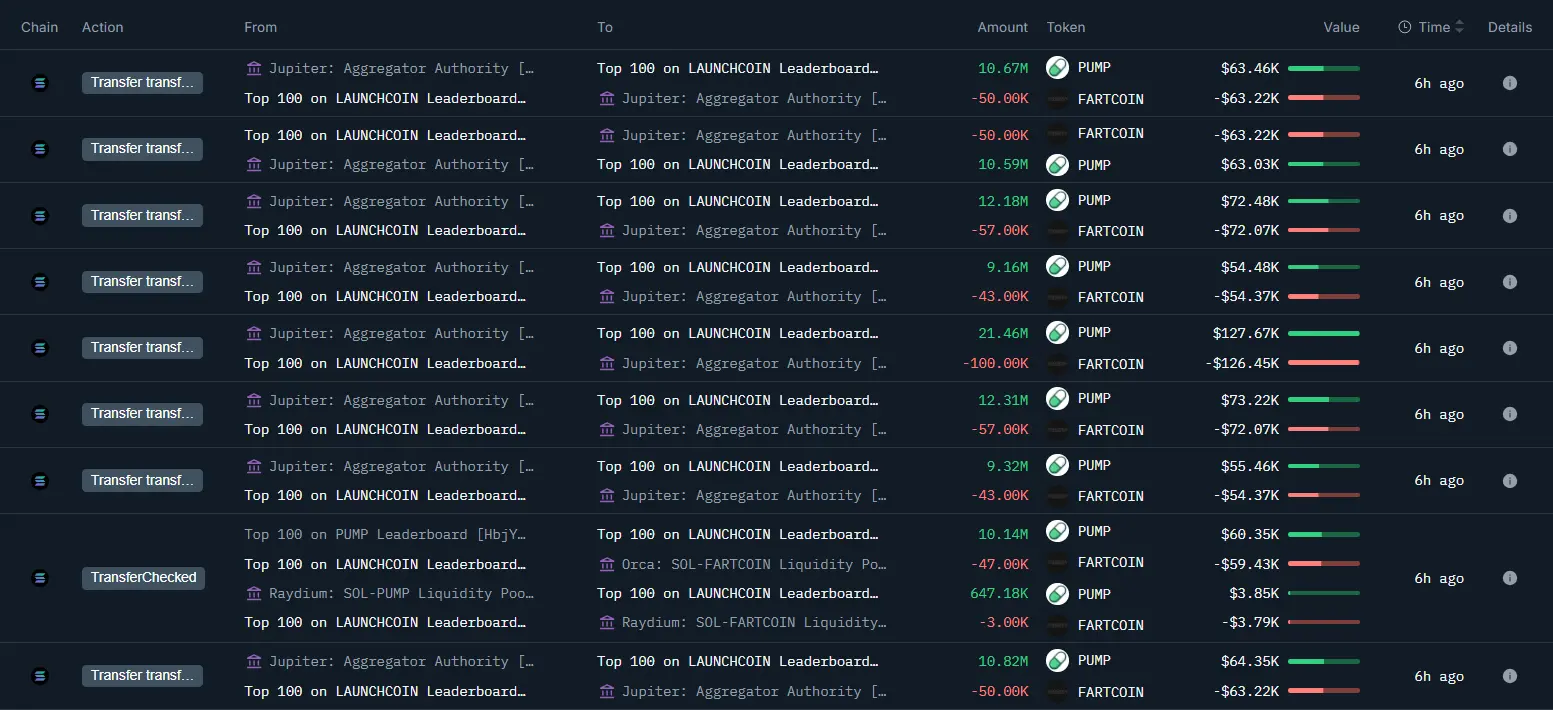
Task: Open the details icon on the TransferChecked row
Action: click(1510, 578)
